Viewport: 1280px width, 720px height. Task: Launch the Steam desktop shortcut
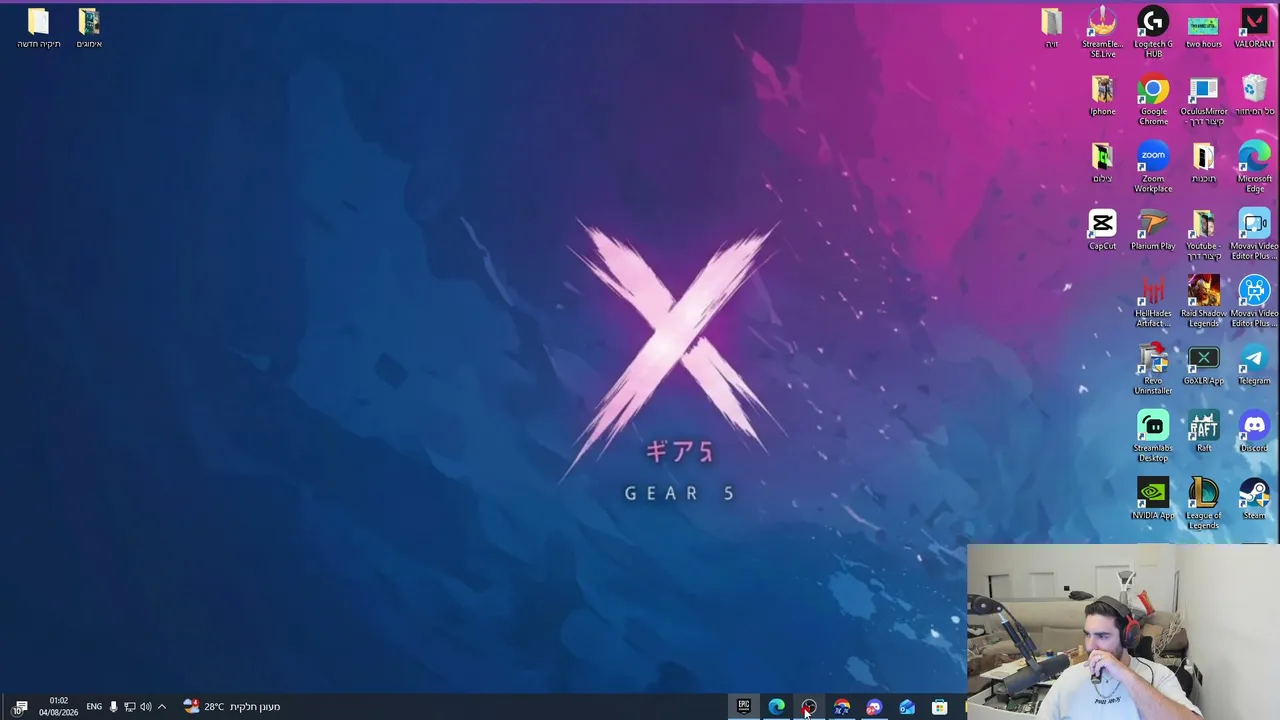click(x=1254, y=499)
